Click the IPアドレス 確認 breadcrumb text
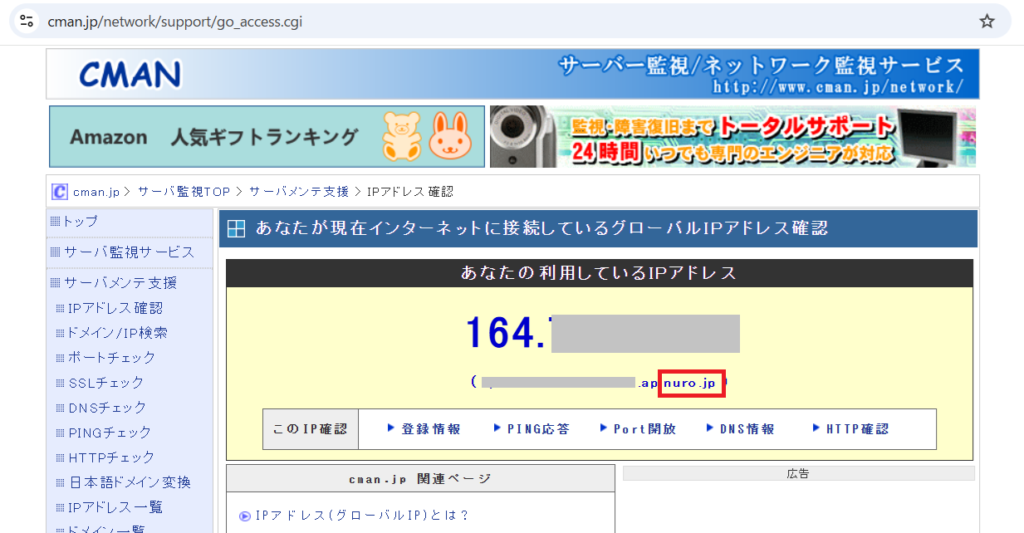 click(x=410, y=192)
